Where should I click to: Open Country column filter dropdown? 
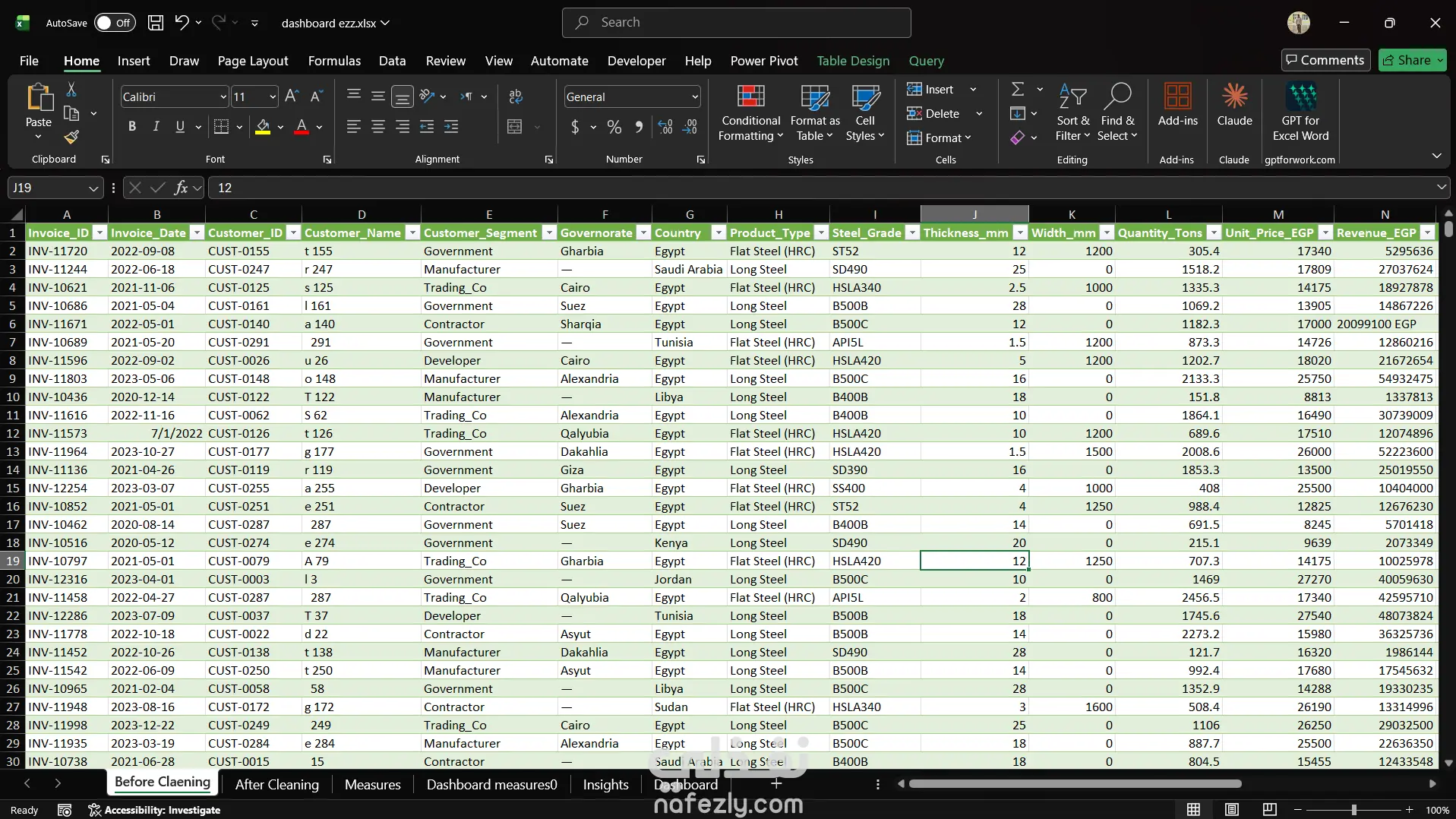coord(719,232)
